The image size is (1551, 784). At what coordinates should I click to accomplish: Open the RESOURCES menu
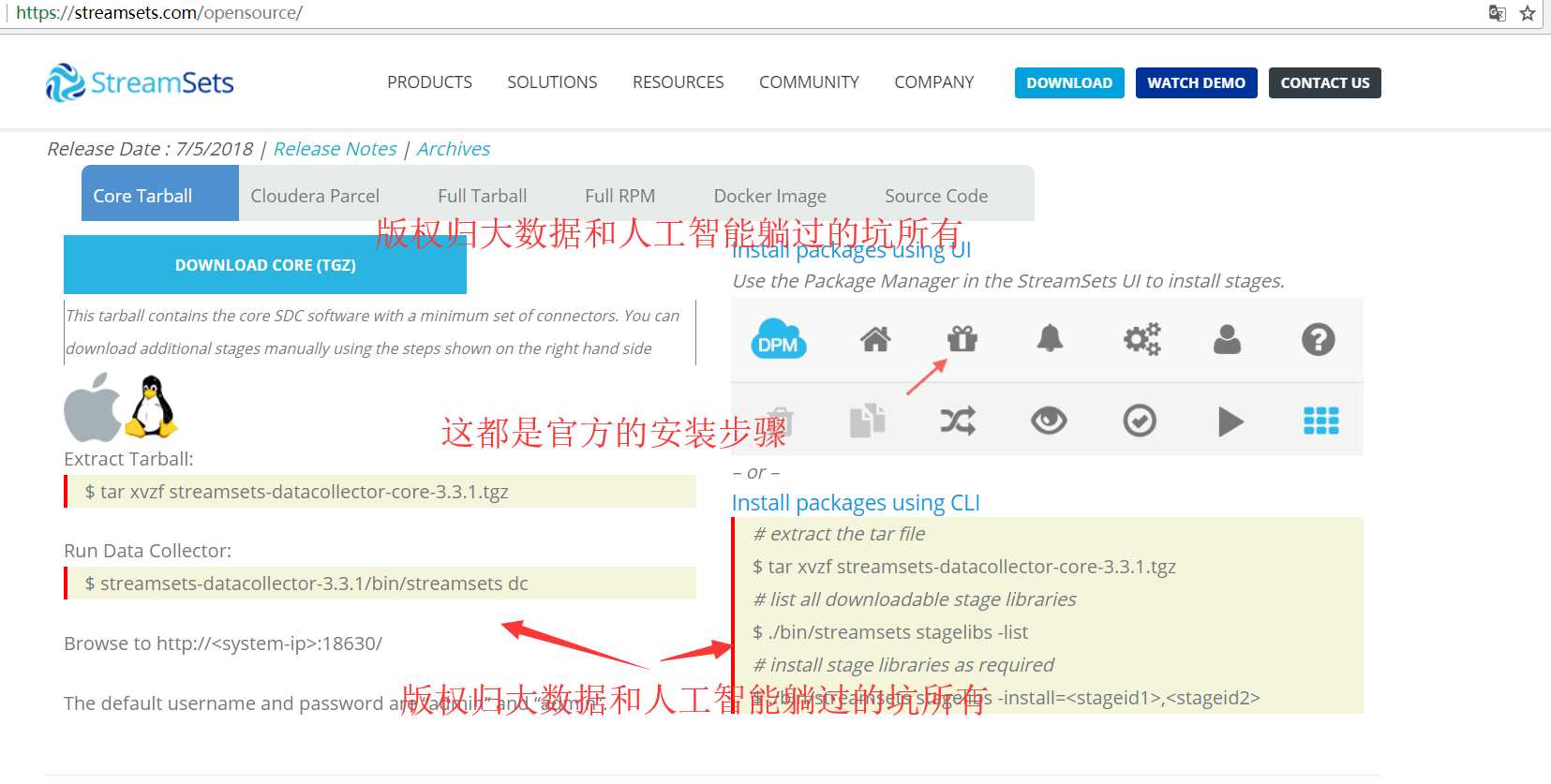[678, 82]
